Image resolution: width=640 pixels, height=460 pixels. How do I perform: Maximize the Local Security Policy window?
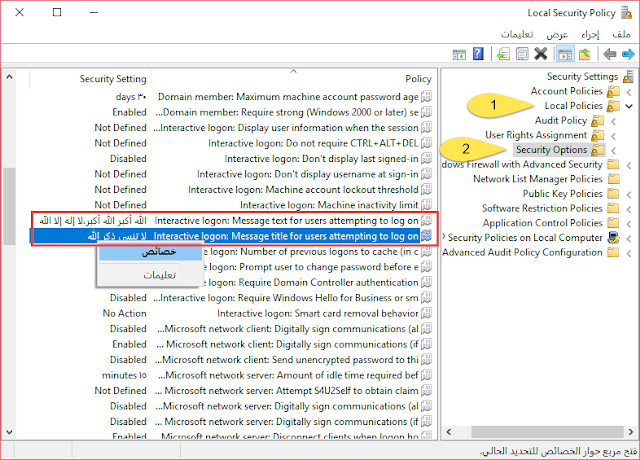[57, 12]
